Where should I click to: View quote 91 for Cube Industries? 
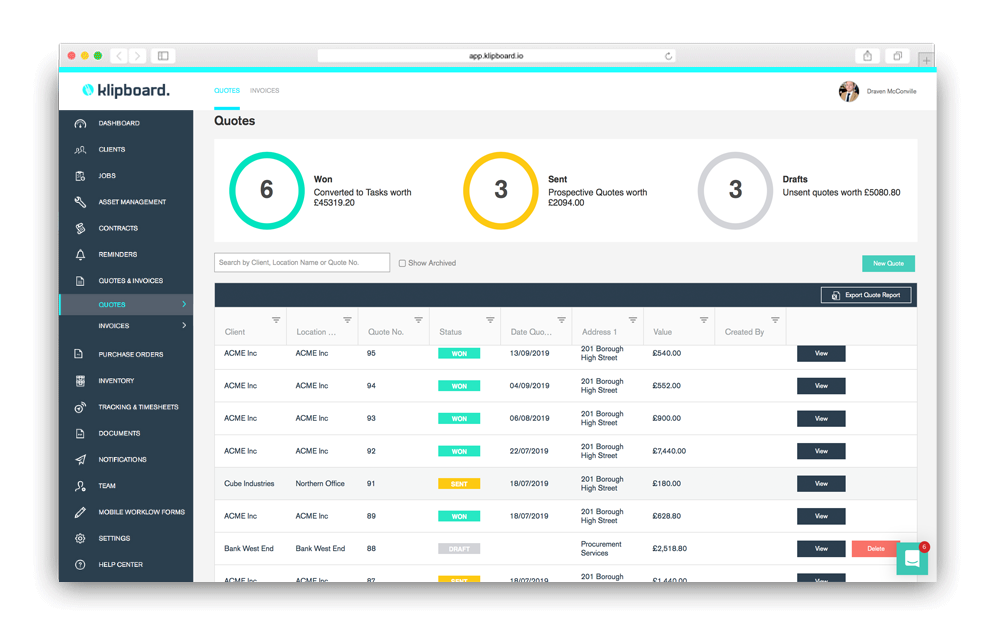pyautogui.click(x=821, y=483)
